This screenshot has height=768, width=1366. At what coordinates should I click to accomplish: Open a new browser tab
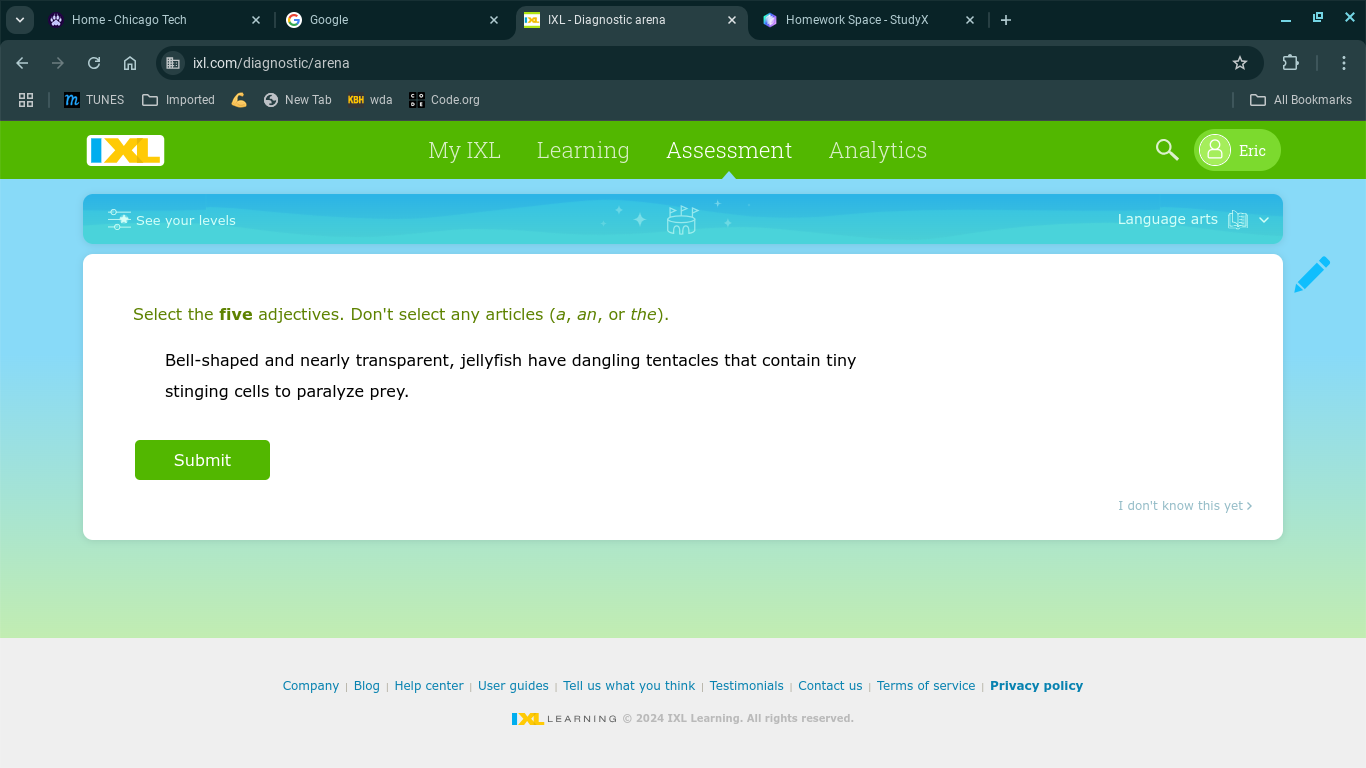1006,20
